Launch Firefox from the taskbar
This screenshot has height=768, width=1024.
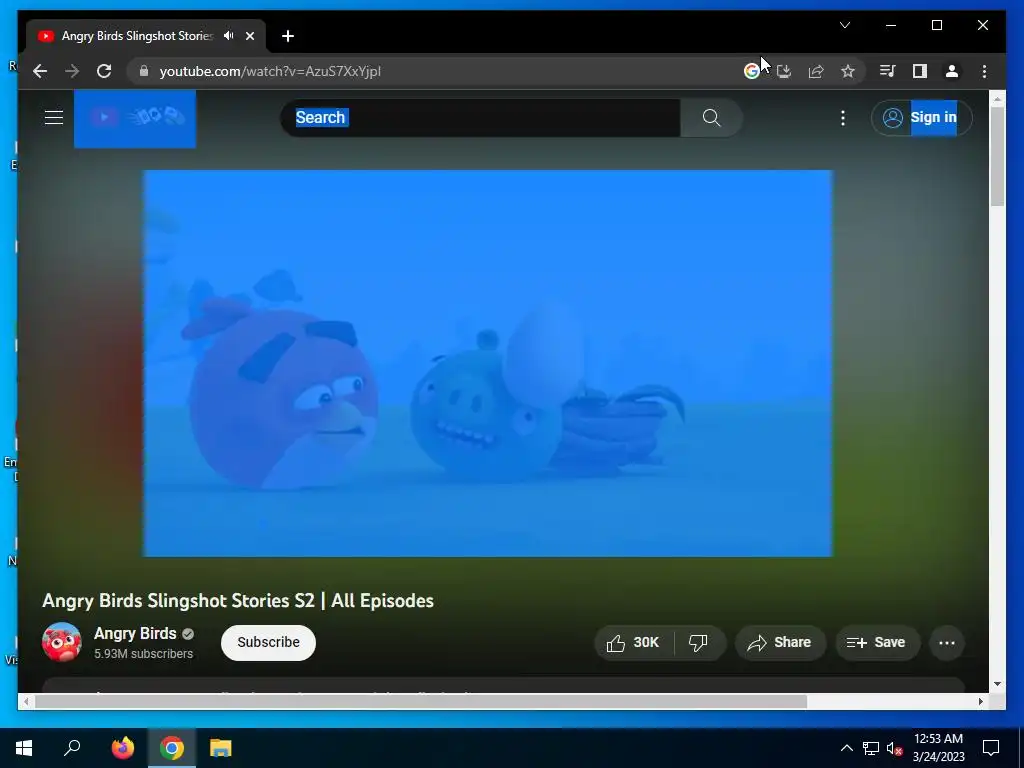pos(122,748)
